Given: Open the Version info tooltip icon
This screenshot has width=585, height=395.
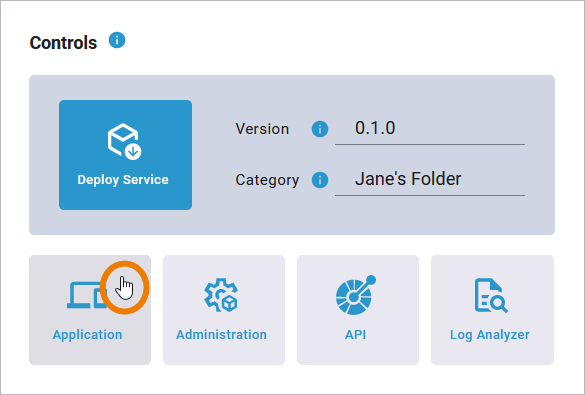Looking at the screenshot, I should click(x=320, y=129).
